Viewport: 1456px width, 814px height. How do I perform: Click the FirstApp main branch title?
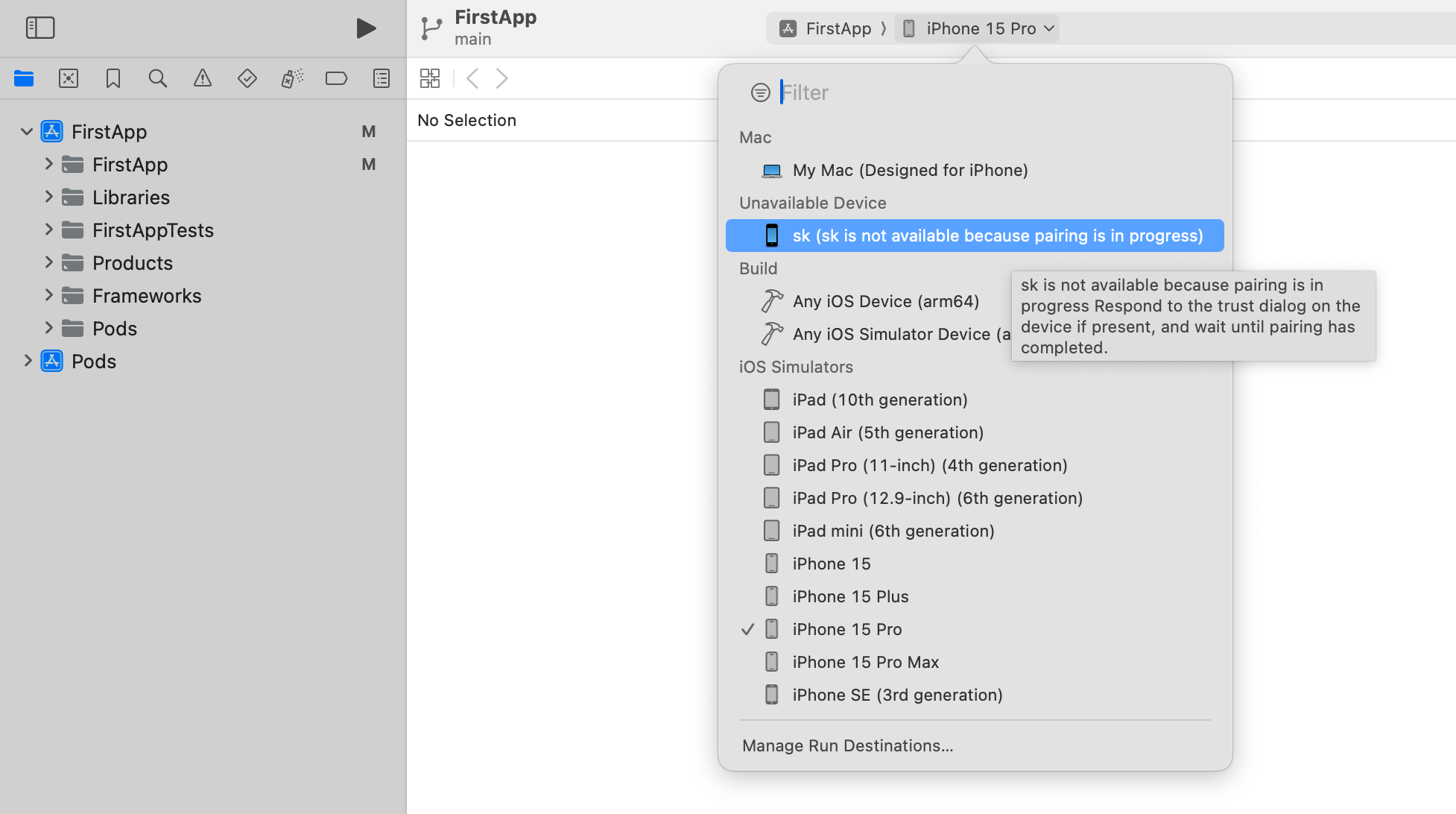click(x=496, y=28)
